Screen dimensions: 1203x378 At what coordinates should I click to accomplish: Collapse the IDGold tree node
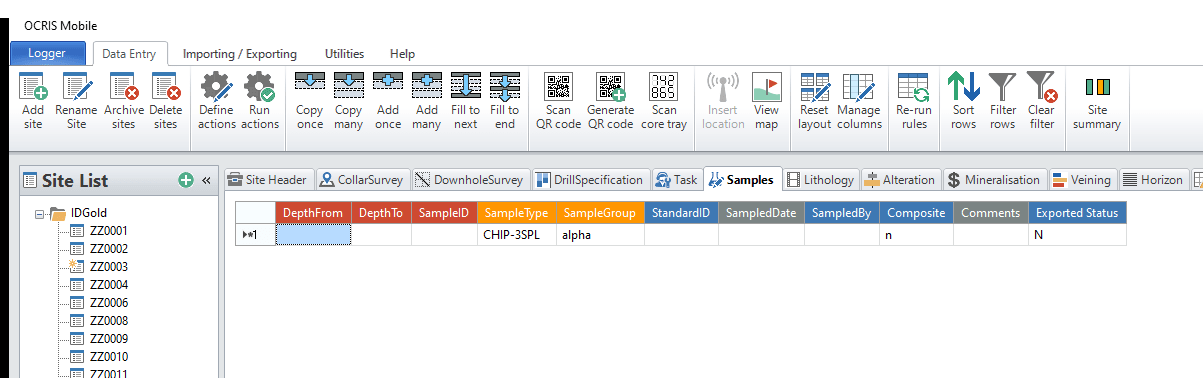(x=40, y=213)
